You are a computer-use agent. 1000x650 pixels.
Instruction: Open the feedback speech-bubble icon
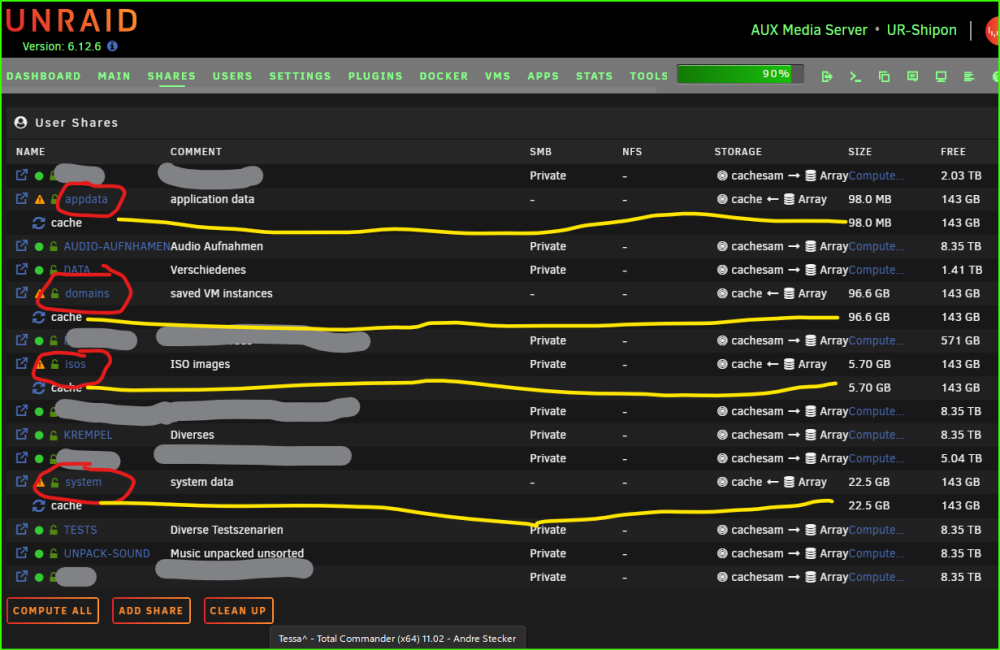(x=913, y=77)
